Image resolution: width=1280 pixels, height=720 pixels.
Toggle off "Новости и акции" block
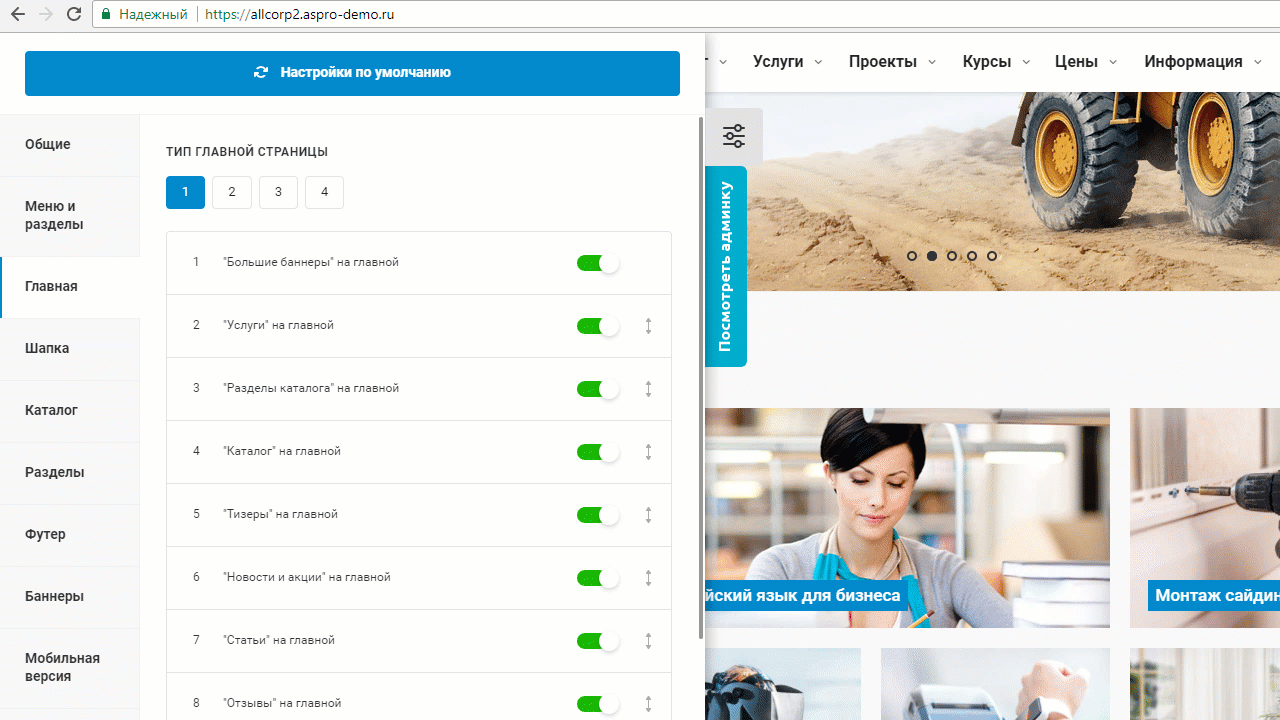(x=597, y=578)
